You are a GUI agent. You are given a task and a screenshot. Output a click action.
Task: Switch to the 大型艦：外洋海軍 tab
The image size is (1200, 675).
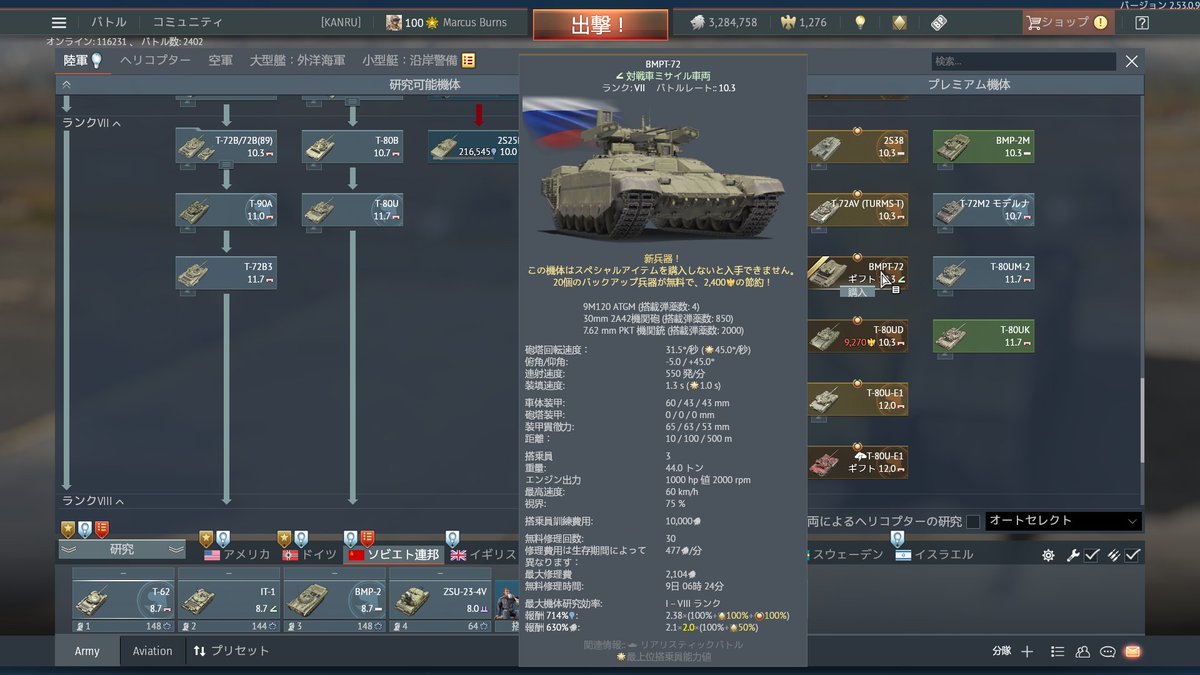click(298, 61)
